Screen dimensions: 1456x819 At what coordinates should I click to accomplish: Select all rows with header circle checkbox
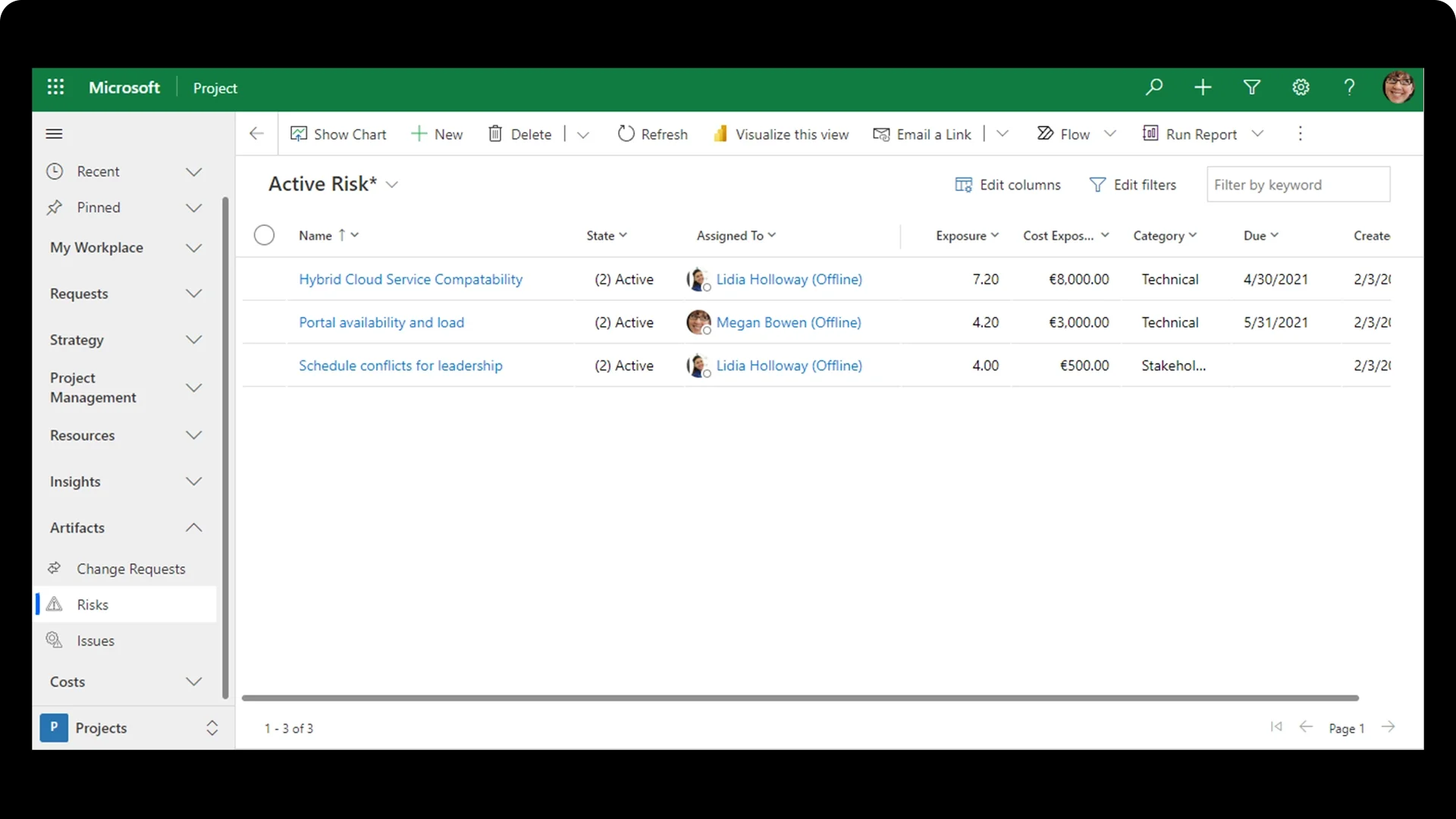(x=264, y=235)
